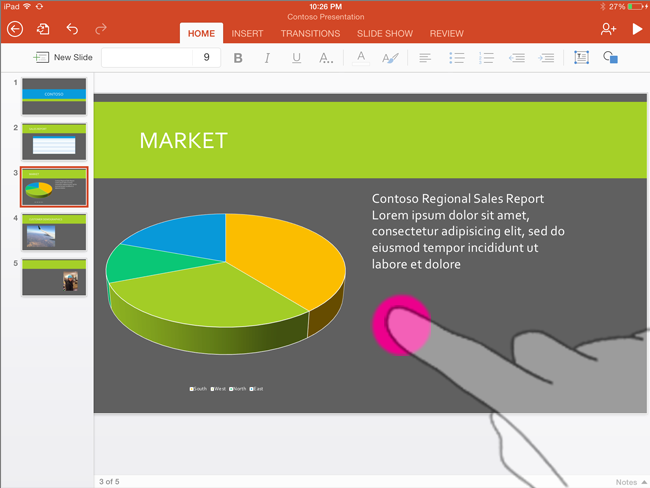Tap the back arrow button
The image size is (650, 488).
click(x=15, y=30)
